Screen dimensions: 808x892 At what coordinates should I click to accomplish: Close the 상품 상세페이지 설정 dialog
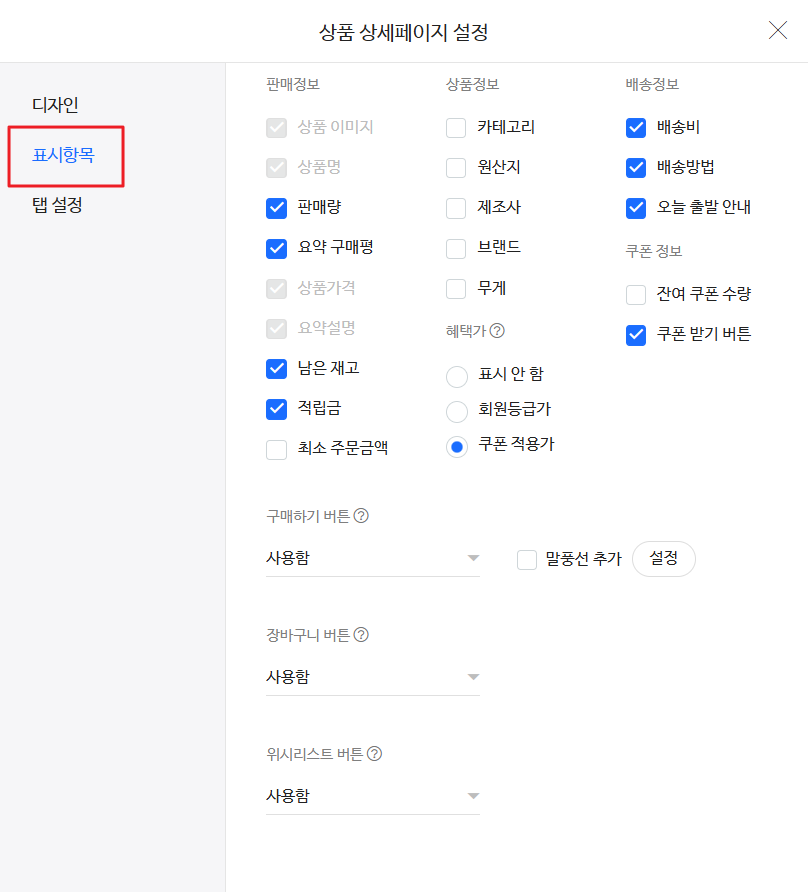777,30
